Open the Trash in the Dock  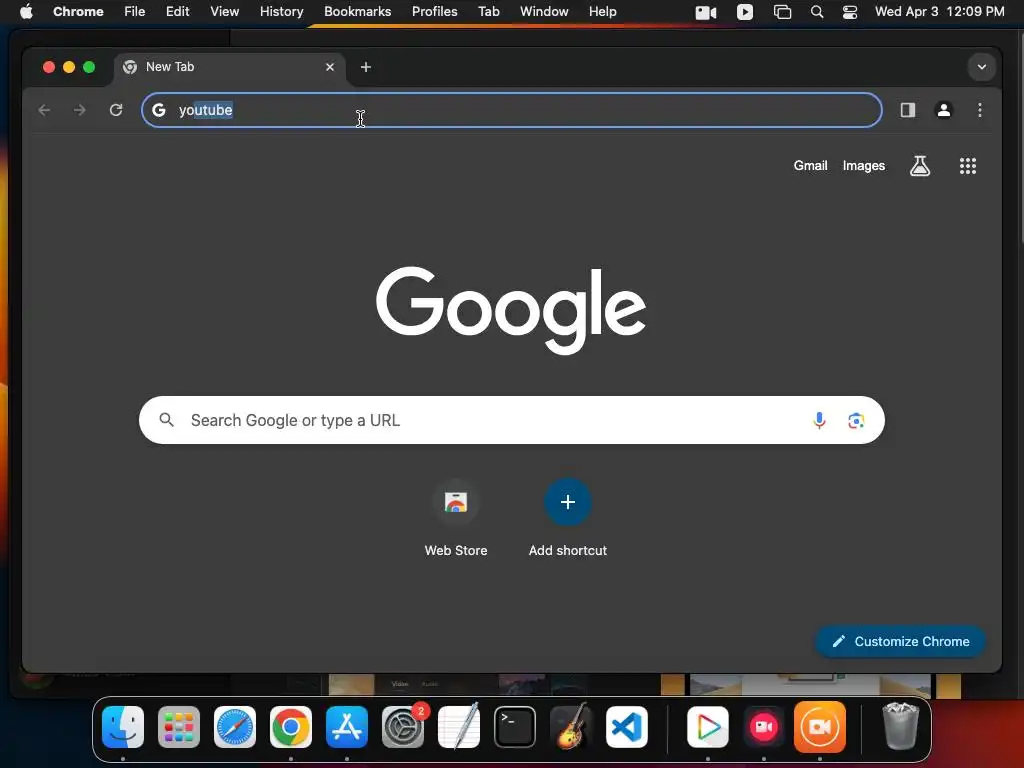(901, 726)
